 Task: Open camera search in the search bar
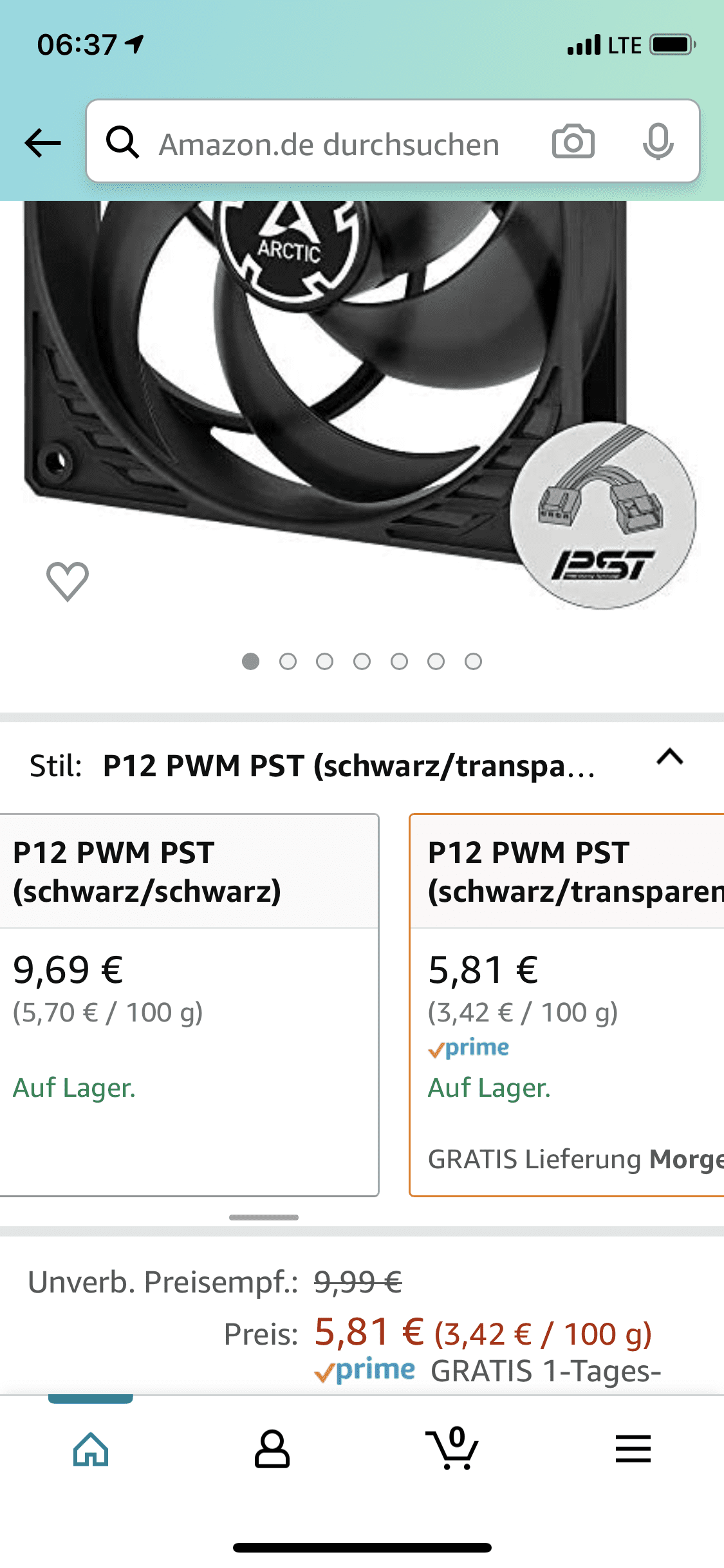point(573,142)
